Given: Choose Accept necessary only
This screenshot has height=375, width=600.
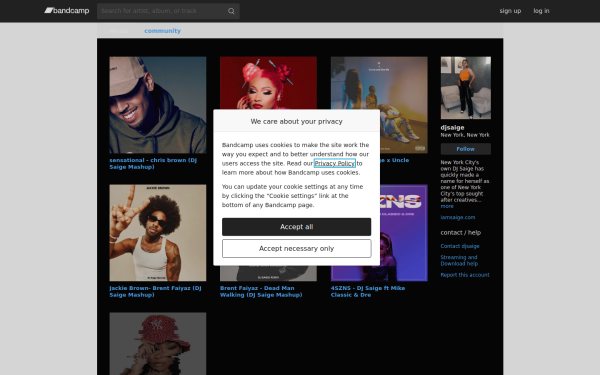Looking at the screenshot, I should tap(297, 248).
